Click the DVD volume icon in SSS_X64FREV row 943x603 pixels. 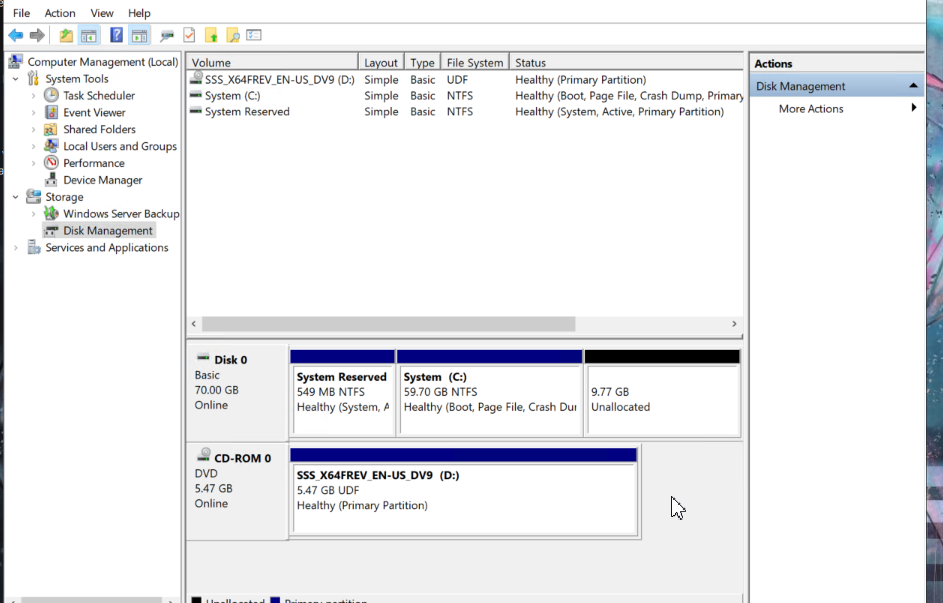point(196,78)
